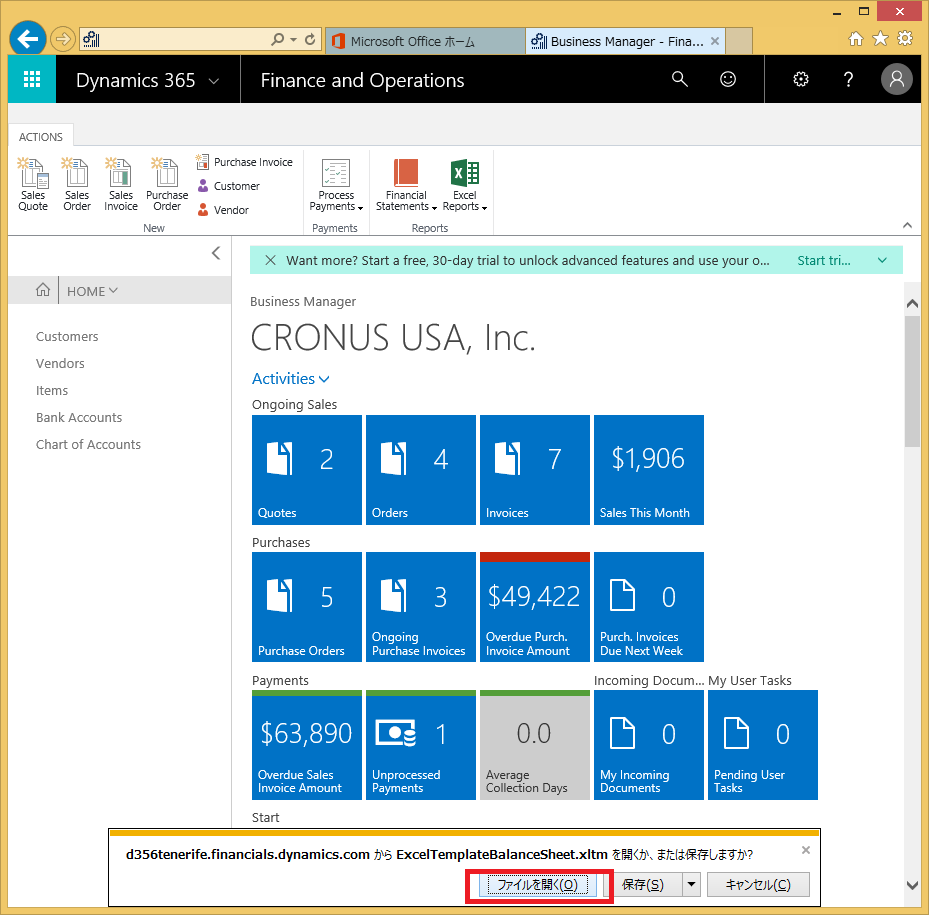
Task: Open the Purchase Orders tile
Action: click(307, 607)
